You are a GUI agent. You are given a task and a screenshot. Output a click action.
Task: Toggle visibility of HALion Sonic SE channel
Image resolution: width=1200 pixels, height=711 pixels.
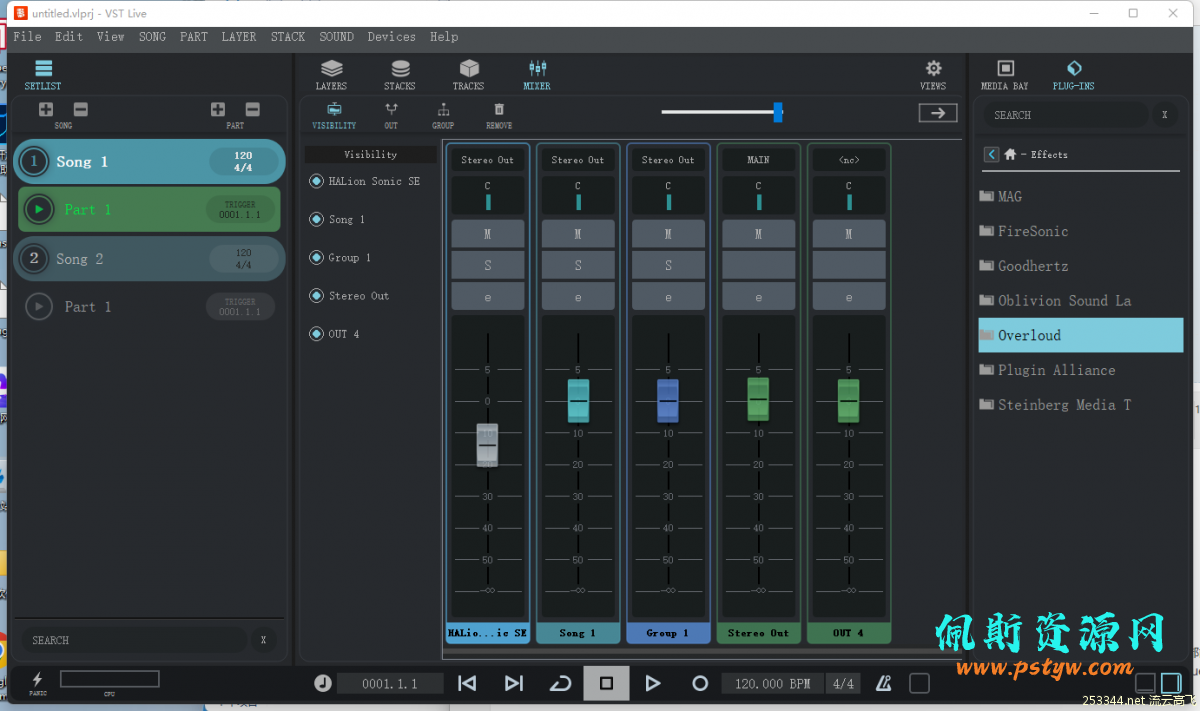(x=317, y=181)
